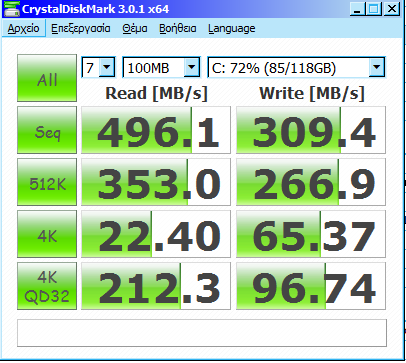Run the 512K benchmark test

(x=47, y=182)
